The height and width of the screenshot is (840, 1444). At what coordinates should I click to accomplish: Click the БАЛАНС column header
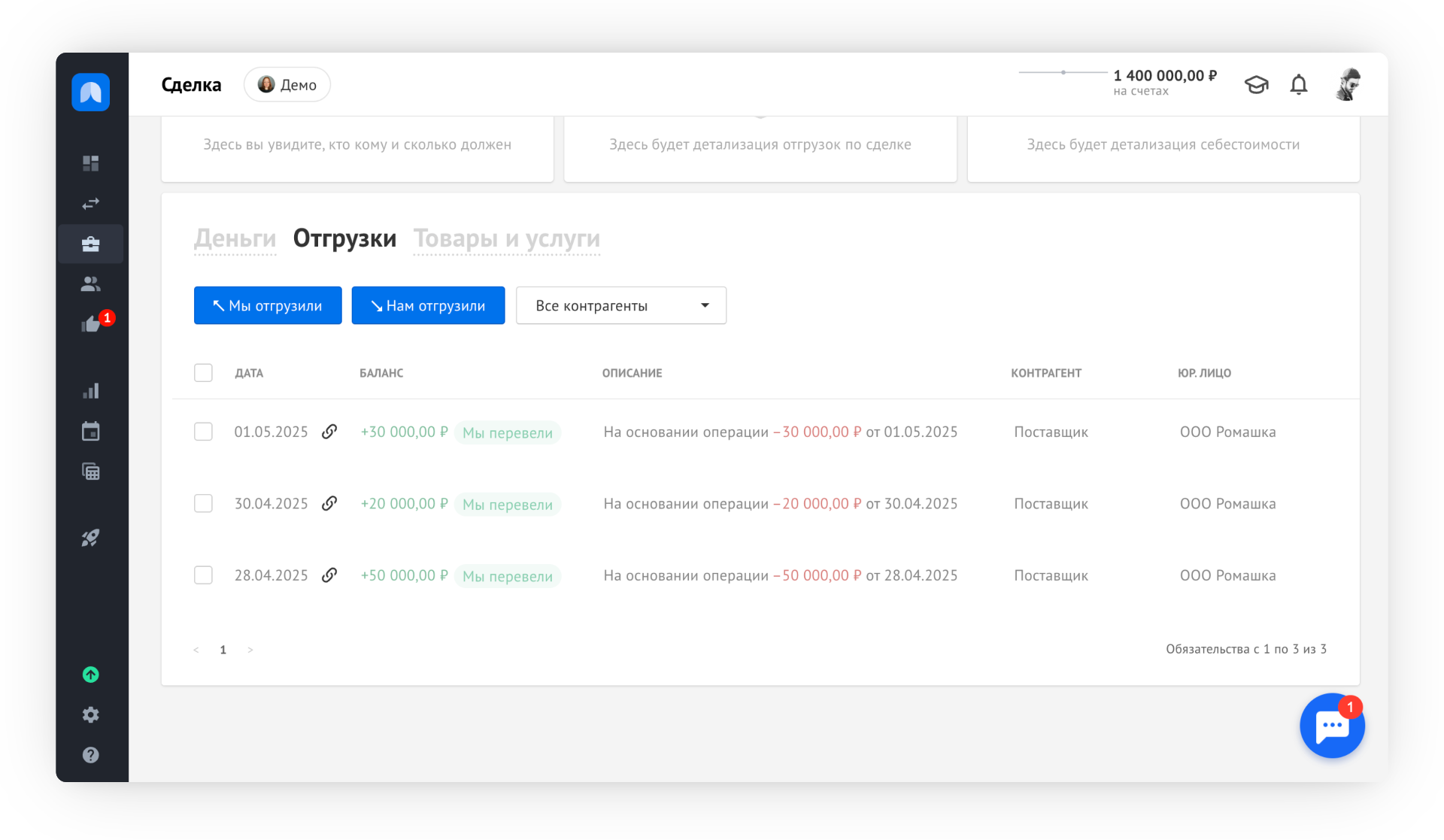(x=381, y=373)
